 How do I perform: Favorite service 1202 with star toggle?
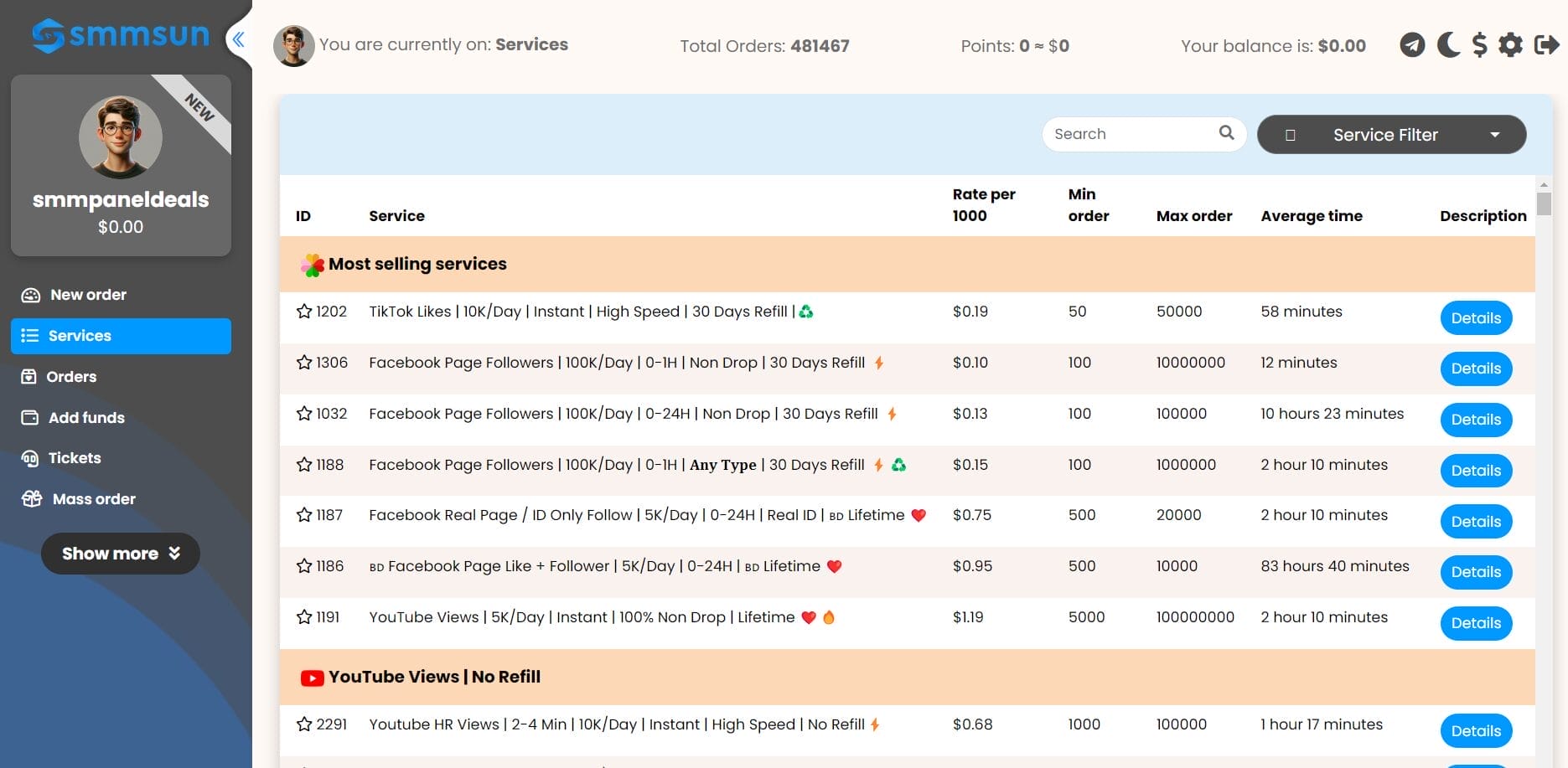click(304, 312)
